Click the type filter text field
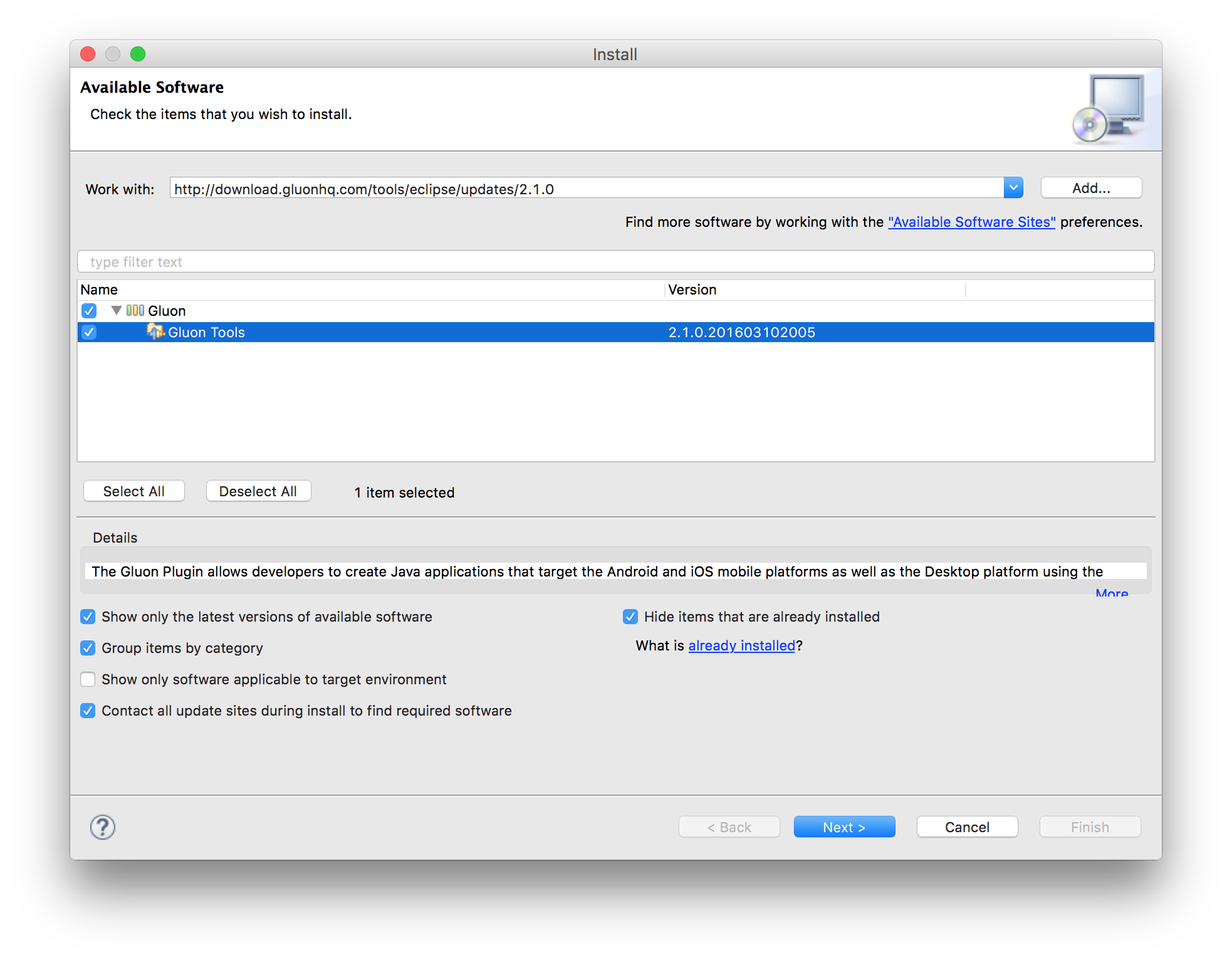 615,261
